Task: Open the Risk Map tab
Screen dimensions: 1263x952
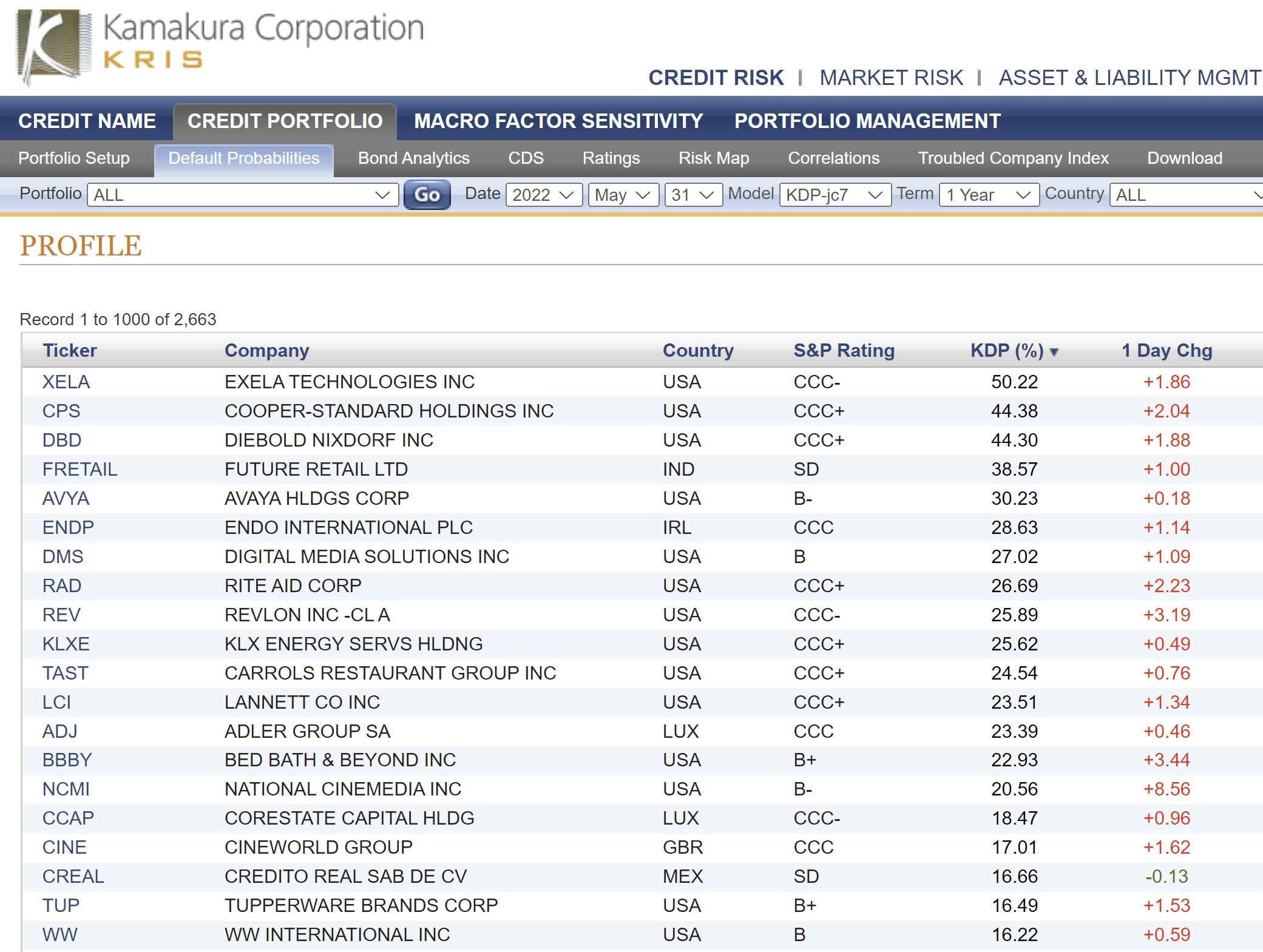Action: pyautogui.click(x=713, y=158)
